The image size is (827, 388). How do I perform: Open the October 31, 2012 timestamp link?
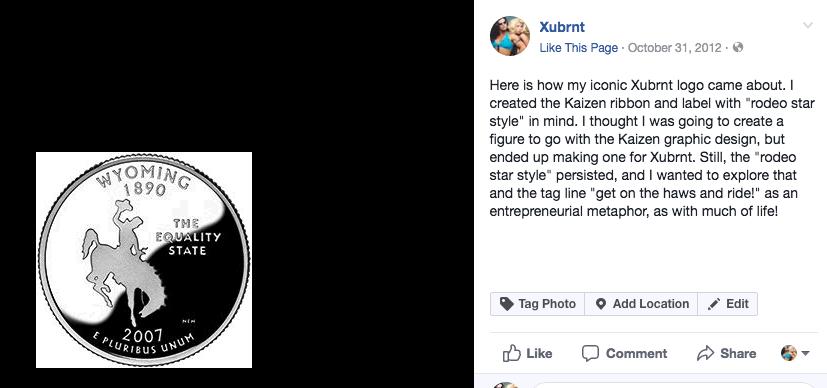[675, 48]
